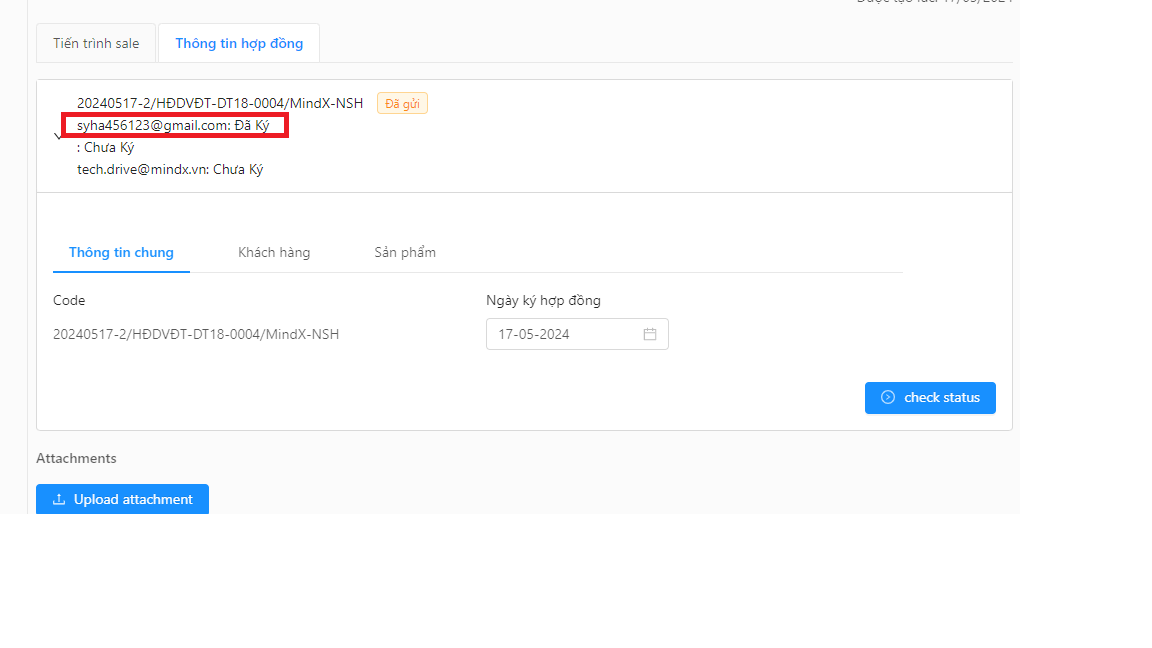This screenshot has height=648, width=1152.
Task: Select the Thông tin hợp đồng tab
Action: 239,44
